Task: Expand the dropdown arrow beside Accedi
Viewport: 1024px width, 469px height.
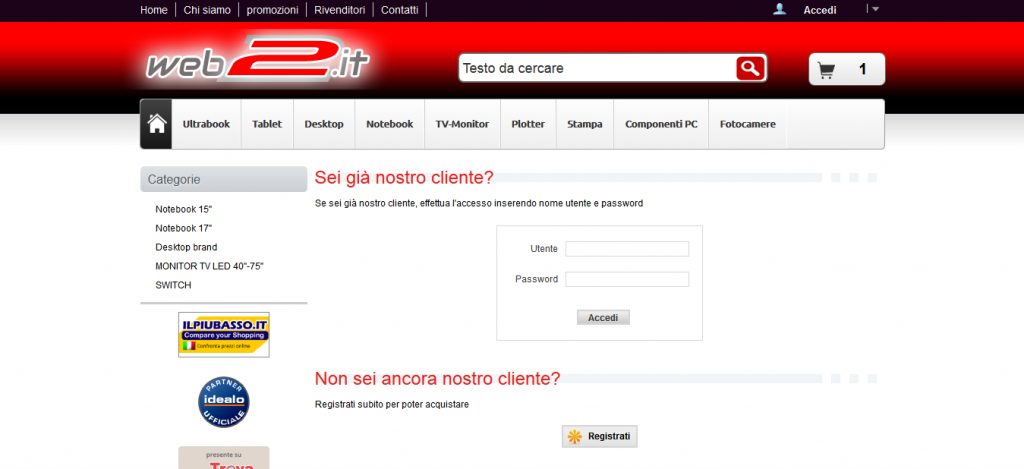Action: 875,9
